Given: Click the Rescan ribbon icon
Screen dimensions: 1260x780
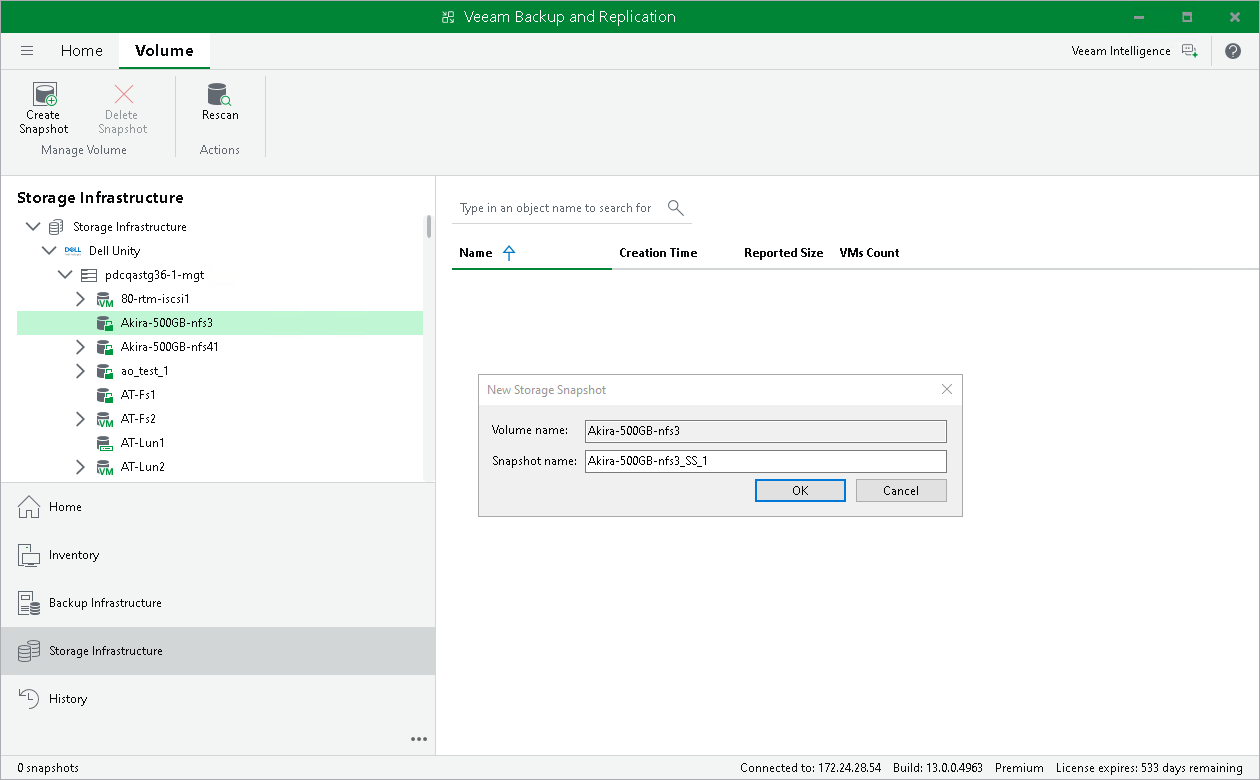Looking at the screenshot, I should (219, 94).
